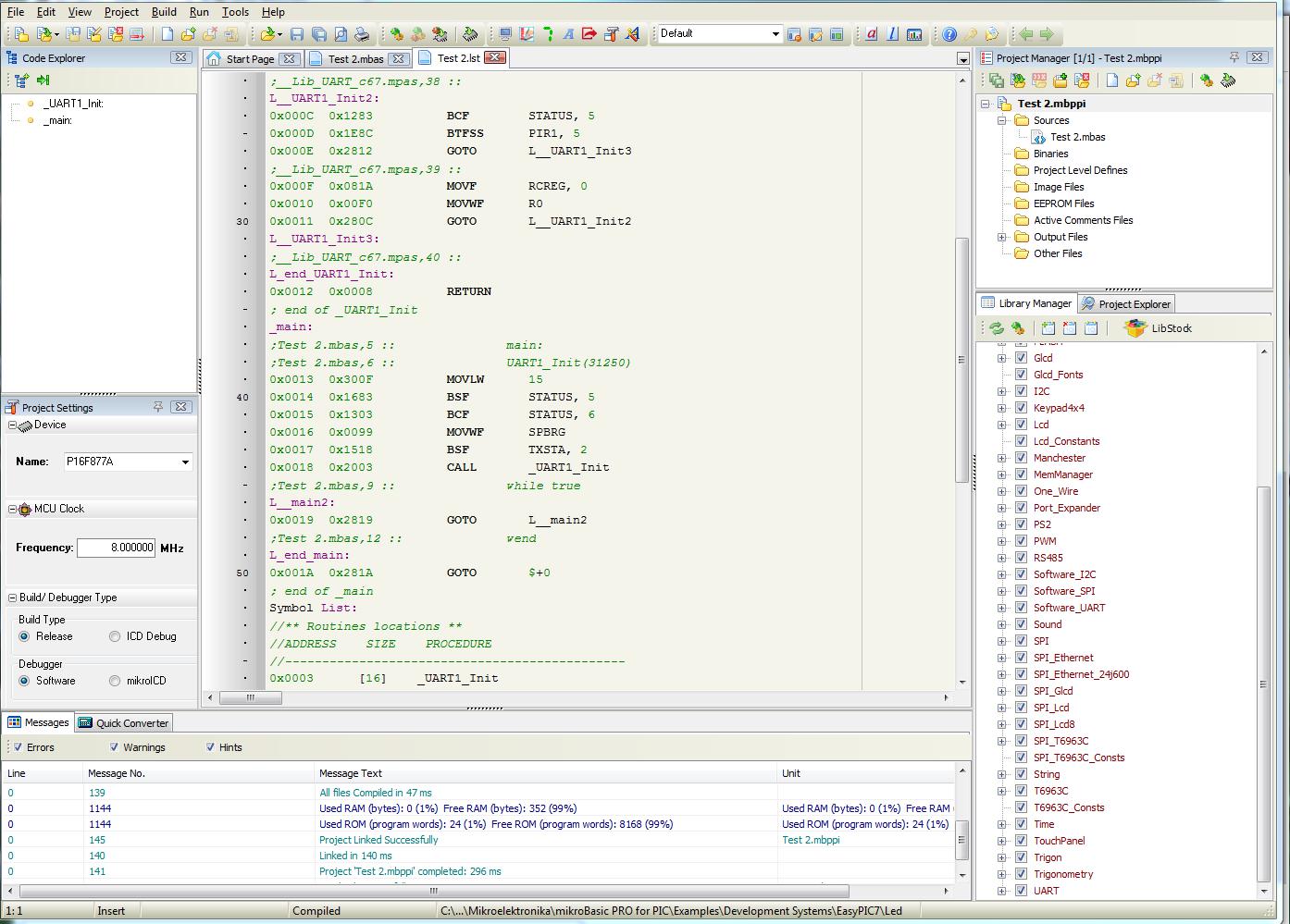This screenshot has width=1290, height=924.
Task: Switch to the Project Explorer tab
Action: [1126, 303]
